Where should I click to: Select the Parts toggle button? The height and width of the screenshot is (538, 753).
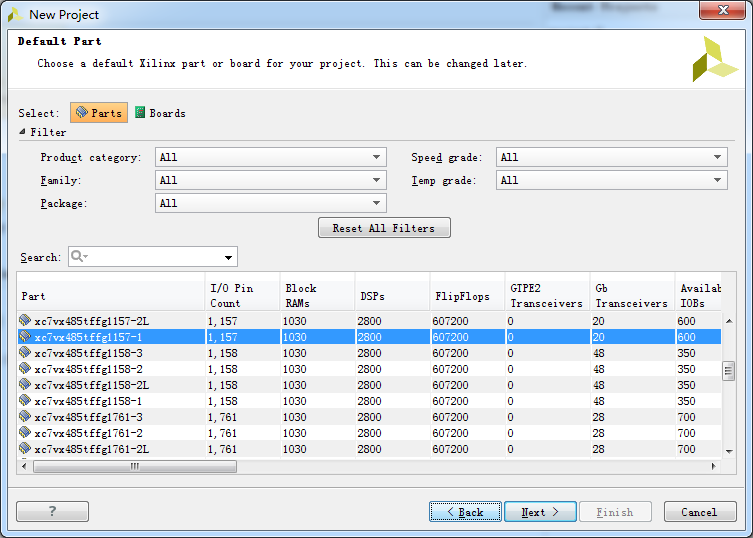[x=99, y=112]
